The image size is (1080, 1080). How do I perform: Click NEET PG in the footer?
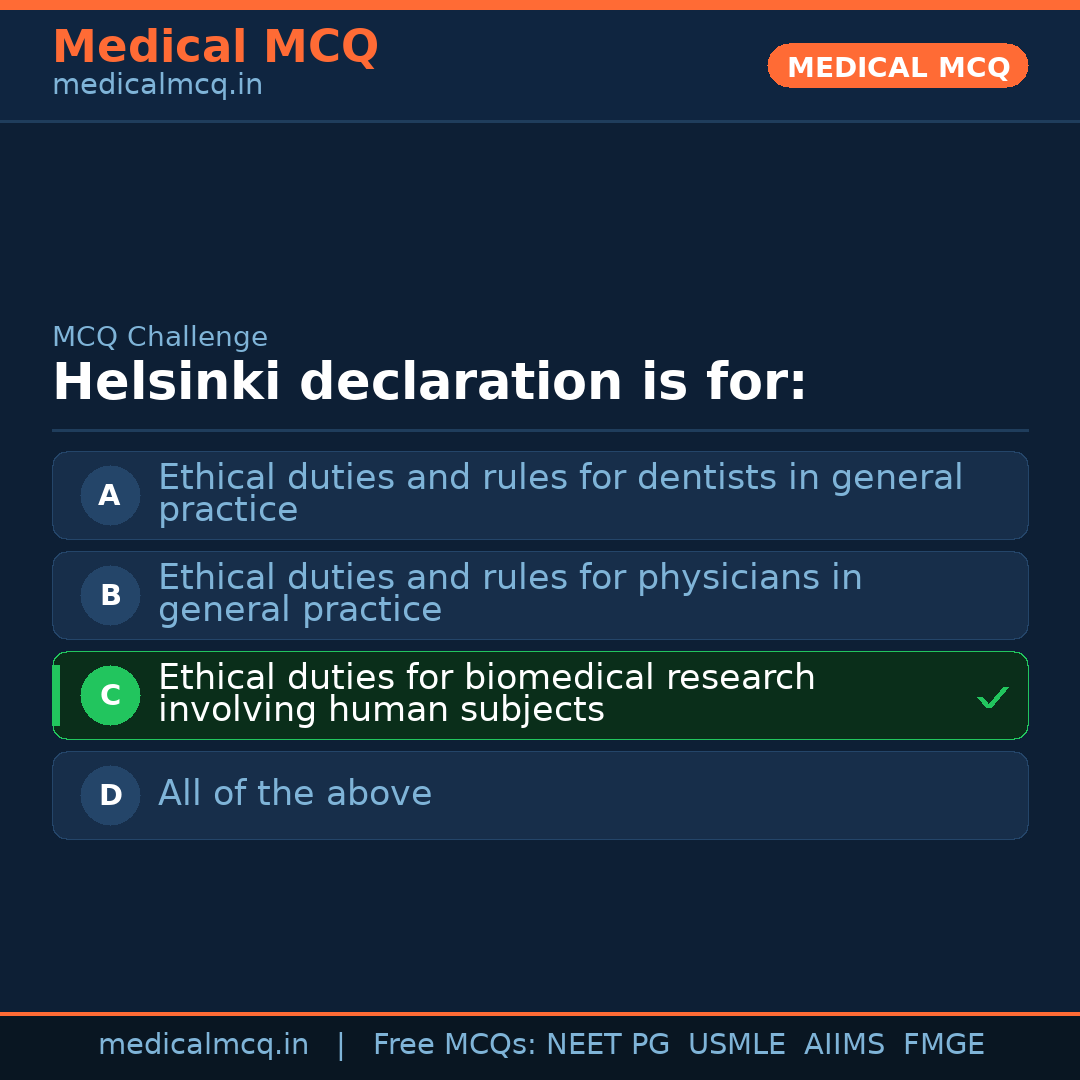pyautogui.click(x=608, y=1045)
